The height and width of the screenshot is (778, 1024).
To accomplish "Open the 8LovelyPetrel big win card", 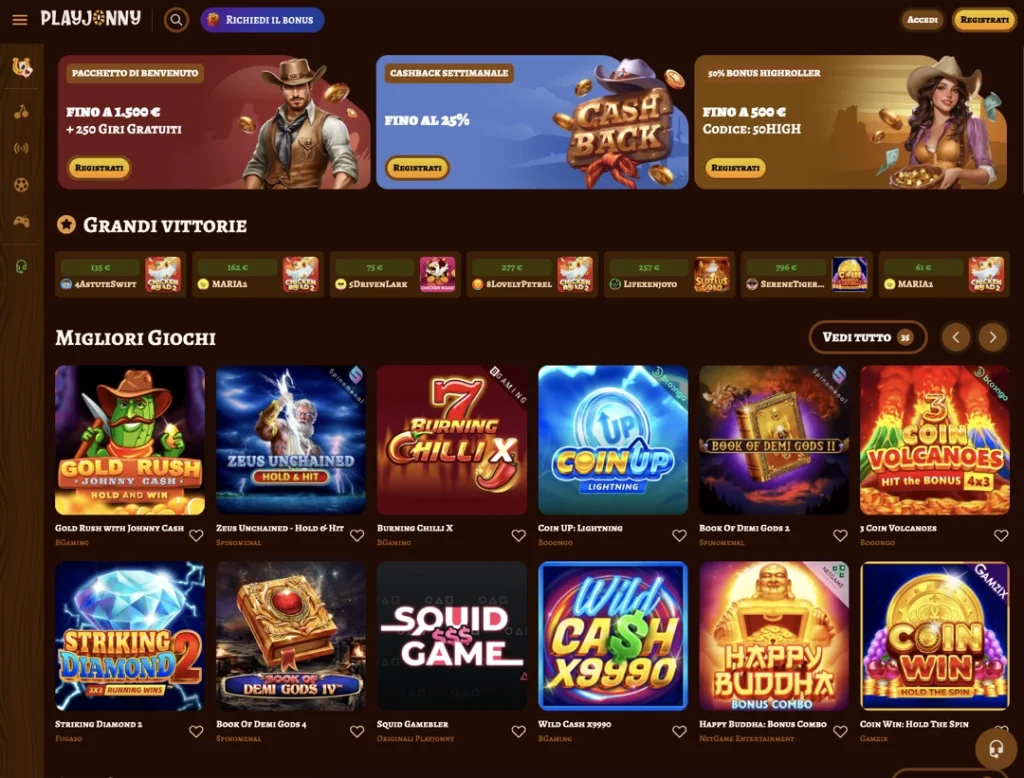I will (532, 274).
